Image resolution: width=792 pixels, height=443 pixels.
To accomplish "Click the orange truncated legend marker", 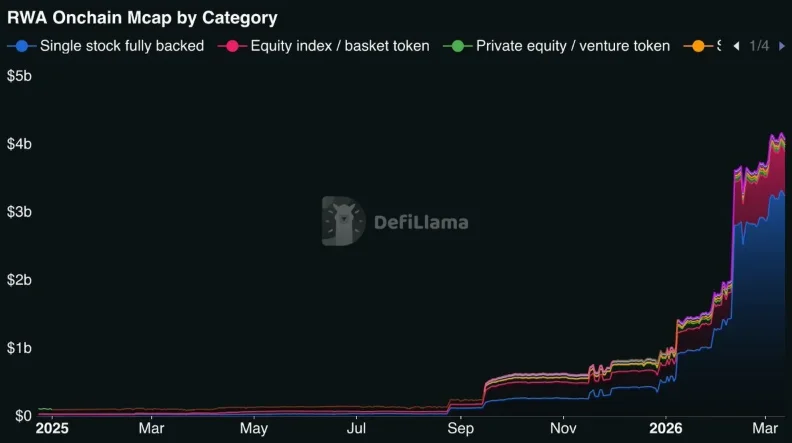I will (698, 46).
